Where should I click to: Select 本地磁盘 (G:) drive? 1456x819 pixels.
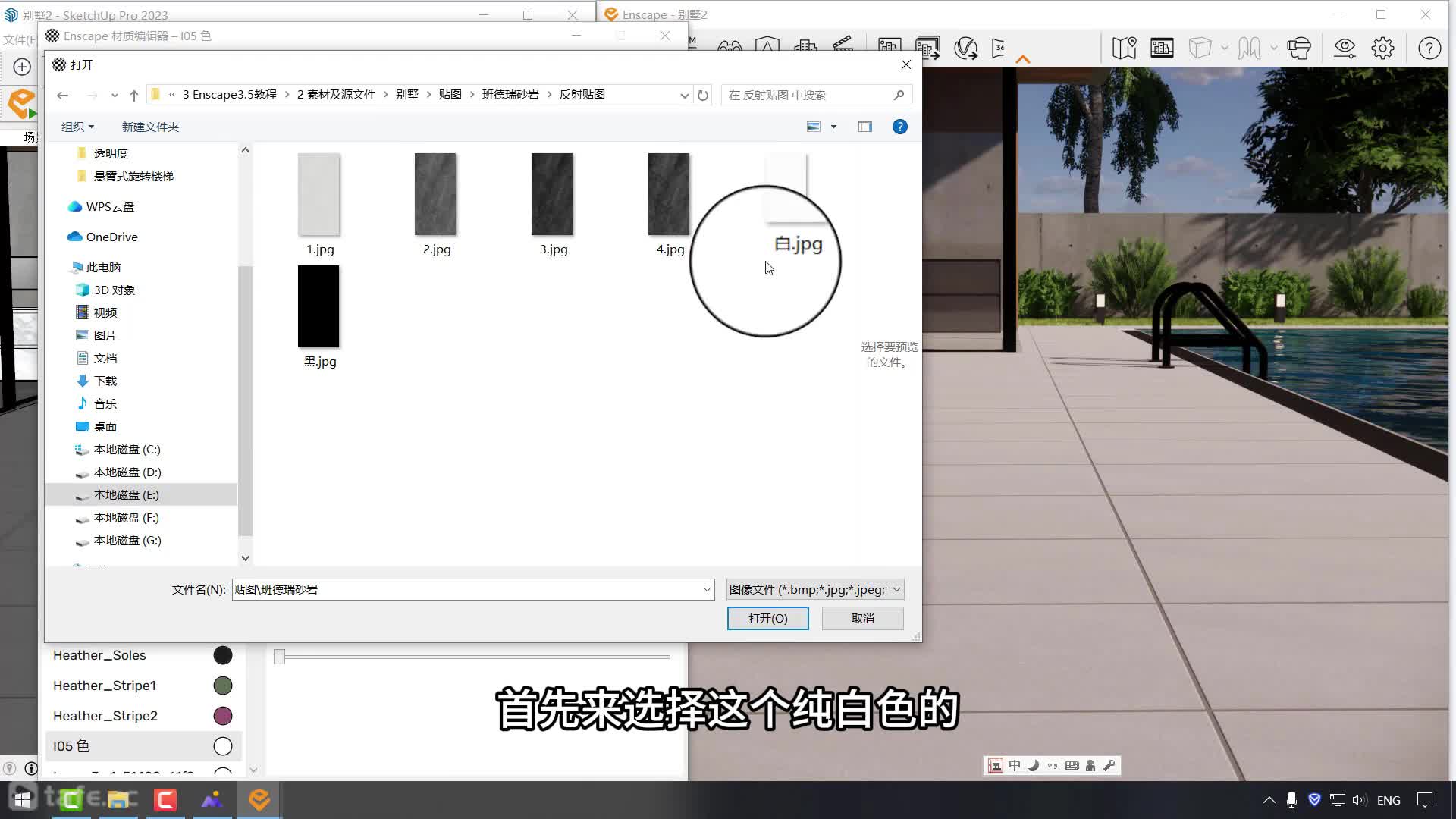click(127, 540)
